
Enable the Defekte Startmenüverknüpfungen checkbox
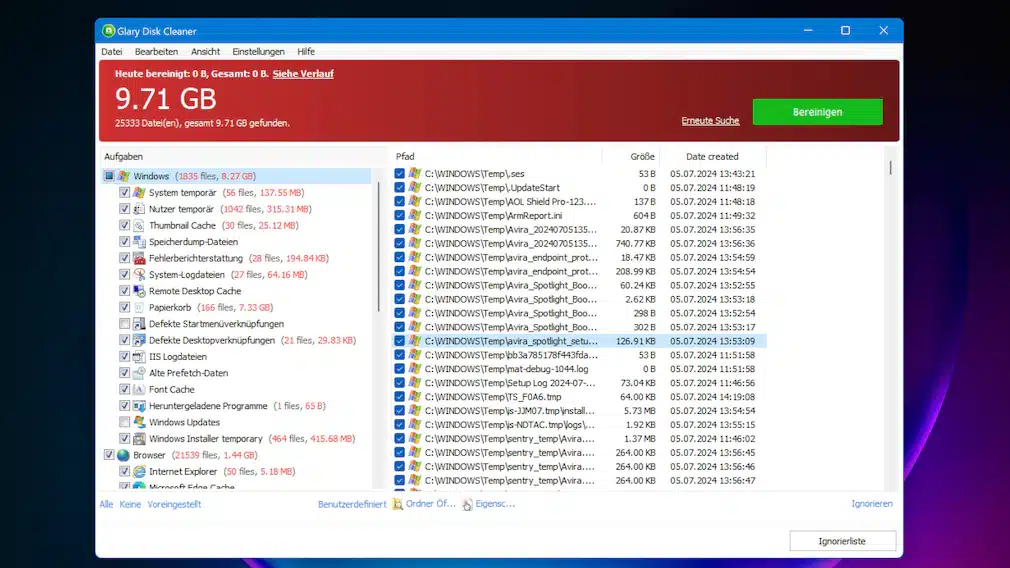click(124, 324)
